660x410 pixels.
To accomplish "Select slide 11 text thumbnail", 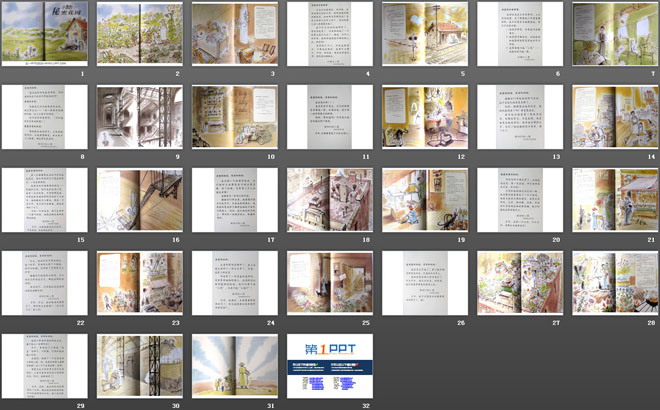I will 330,117.
